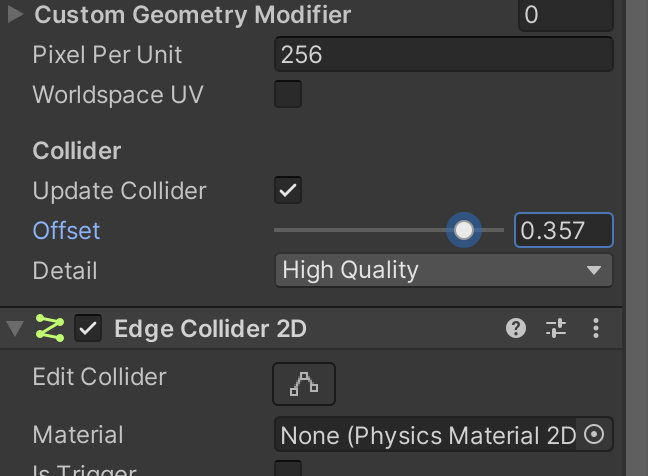The image size is (648, 476).
Task: Click the Edge Collider 2D header title
Action: (210, 329)
